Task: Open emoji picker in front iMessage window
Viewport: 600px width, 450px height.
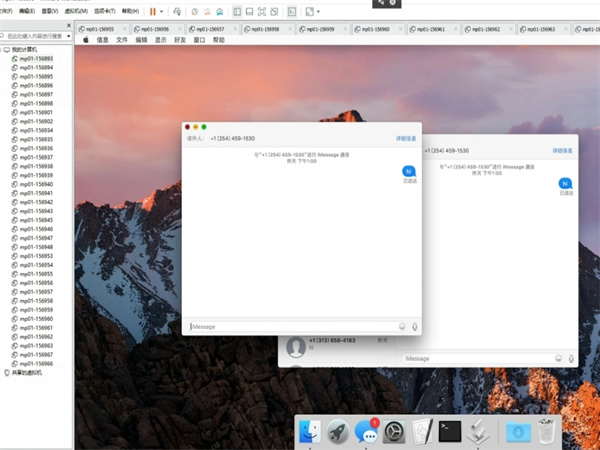Action: (403, 326)
